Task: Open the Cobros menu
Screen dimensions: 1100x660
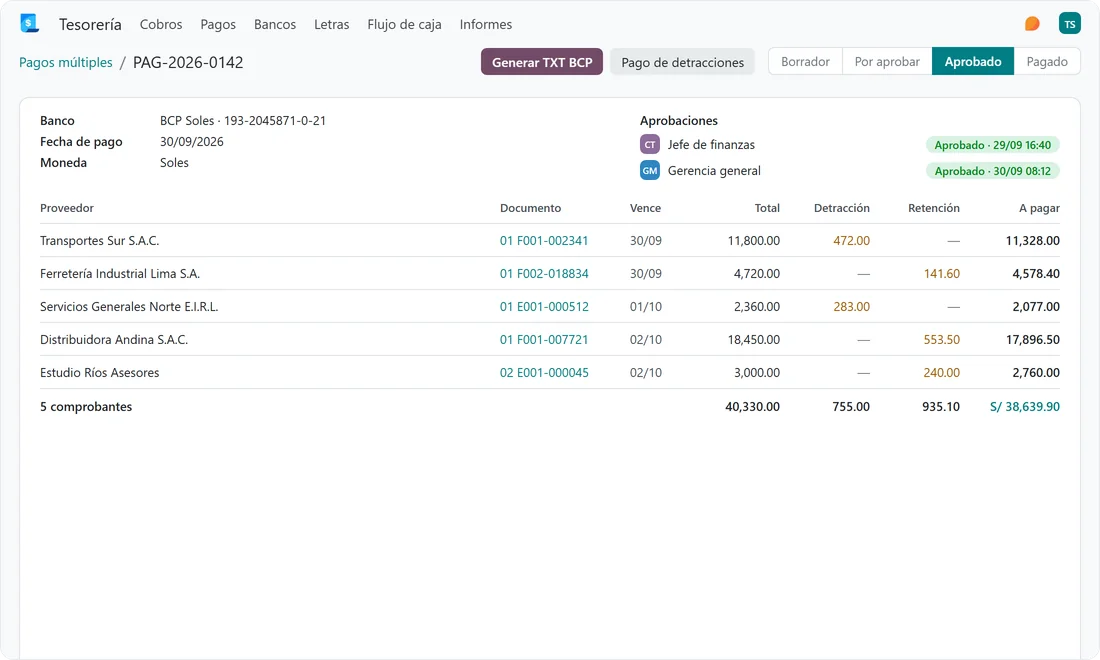Action: pos(161,25)
